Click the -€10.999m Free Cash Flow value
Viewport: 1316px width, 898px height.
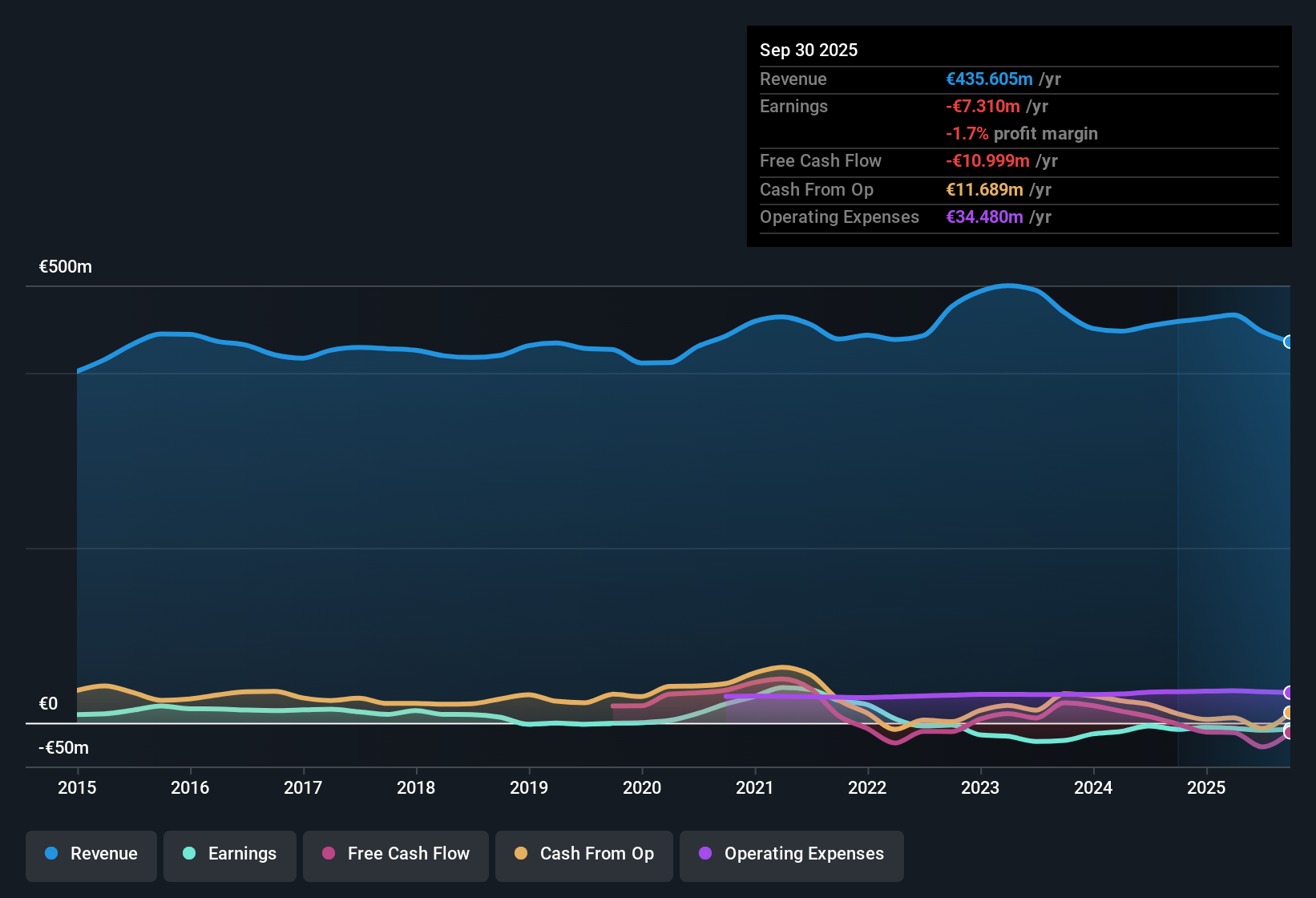pyautogui.click(x=987, y=160)
